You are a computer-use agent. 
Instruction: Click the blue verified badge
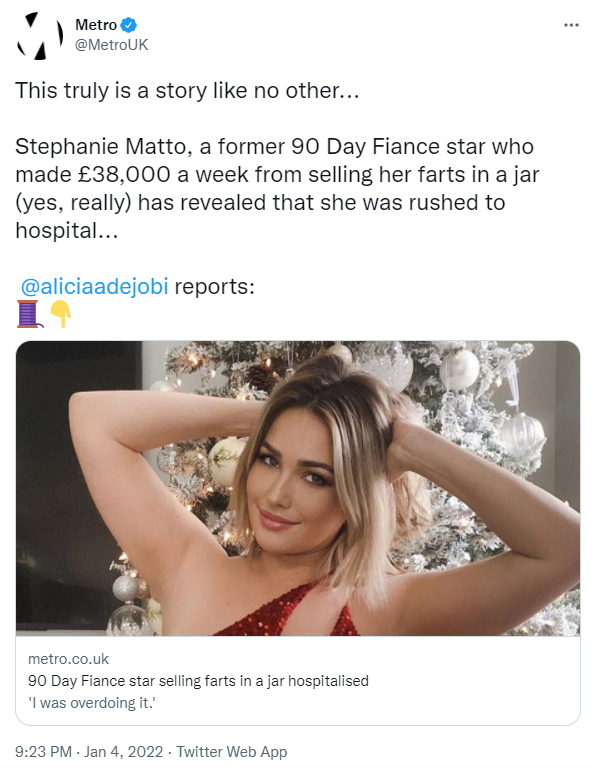click(x=129, y=24)
